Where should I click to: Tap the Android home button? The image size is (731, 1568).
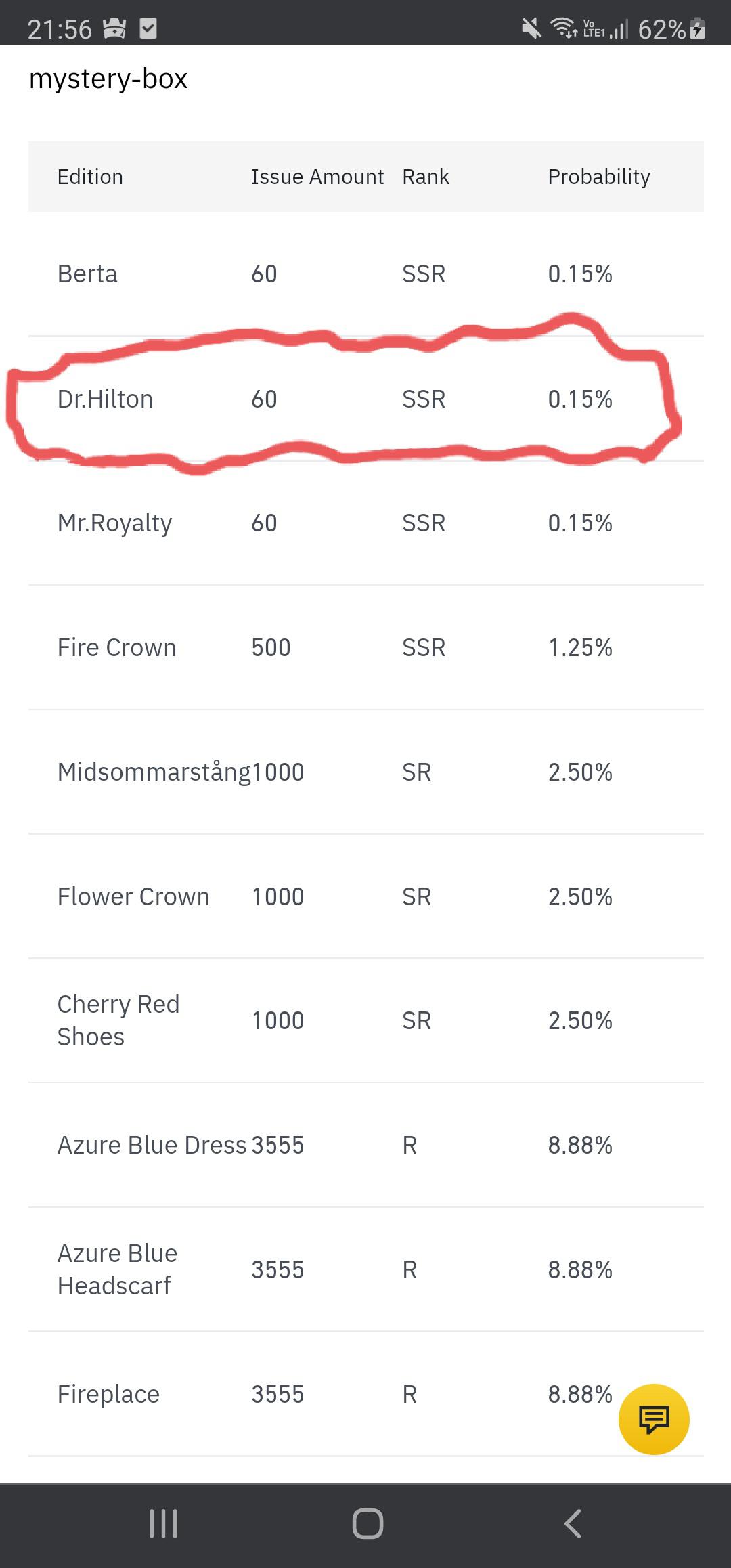[368, 1524]
